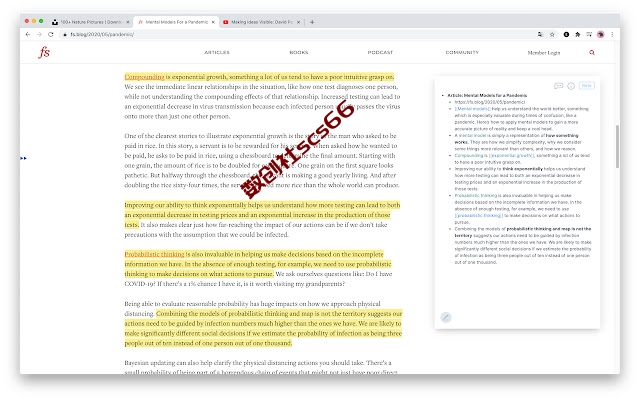Click the notes bullet starting Combining the models
This screenshot has width=640, height=400.
coord(523,245)
